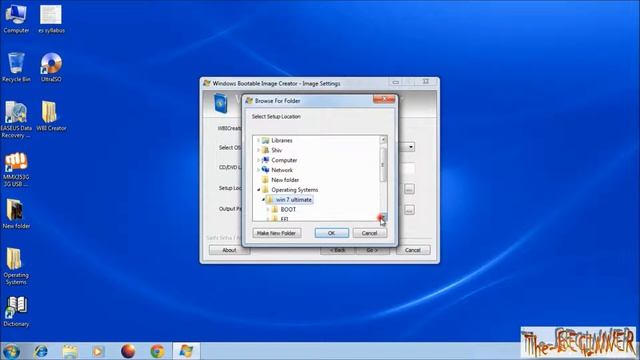The image size is (640, 360).
Task: Click Back button in Image Settings window
Action: tap(338, 250)
